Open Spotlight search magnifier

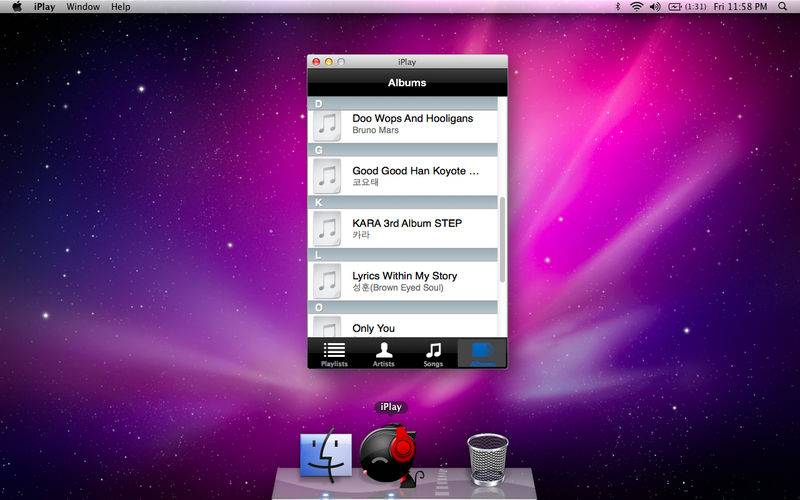pyautogui.click(x=783, y=7)
